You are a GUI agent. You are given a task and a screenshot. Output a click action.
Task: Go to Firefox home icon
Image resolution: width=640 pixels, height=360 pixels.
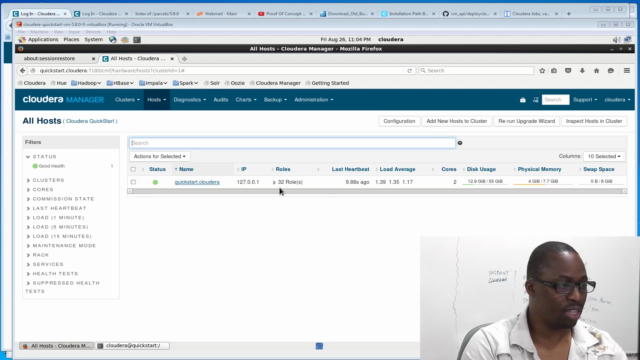pyautogui.click(x=596, y=71)
